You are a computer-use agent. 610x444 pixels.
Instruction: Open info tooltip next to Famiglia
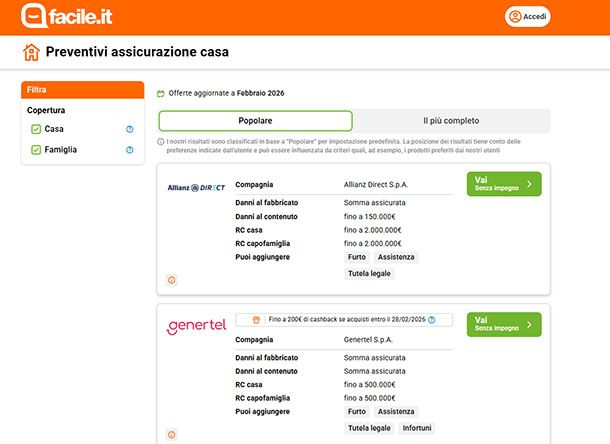tap(130, 150)
